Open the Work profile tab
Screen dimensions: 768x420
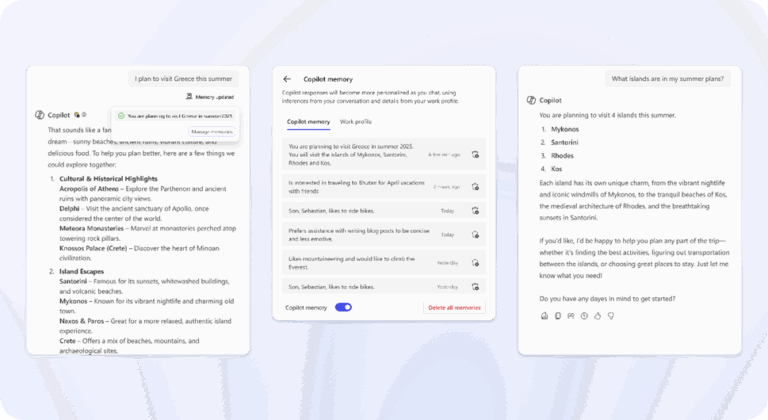[x=356, y=122]
